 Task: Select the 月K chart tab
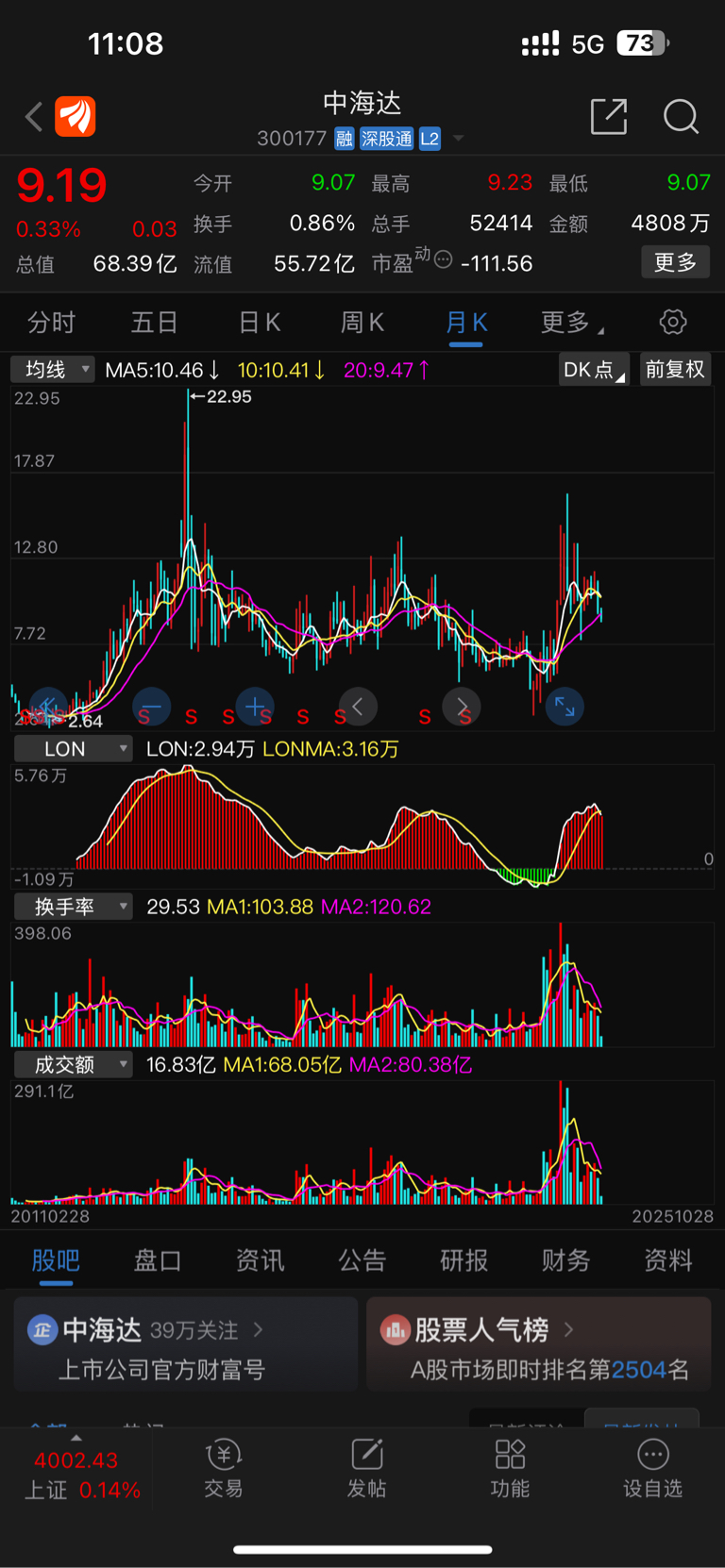[x=466, y=323]
